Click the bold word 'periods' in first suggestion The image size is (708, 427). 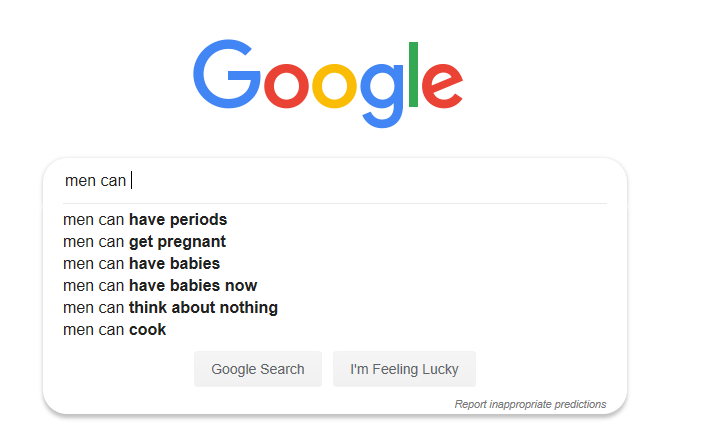[199, 220]
